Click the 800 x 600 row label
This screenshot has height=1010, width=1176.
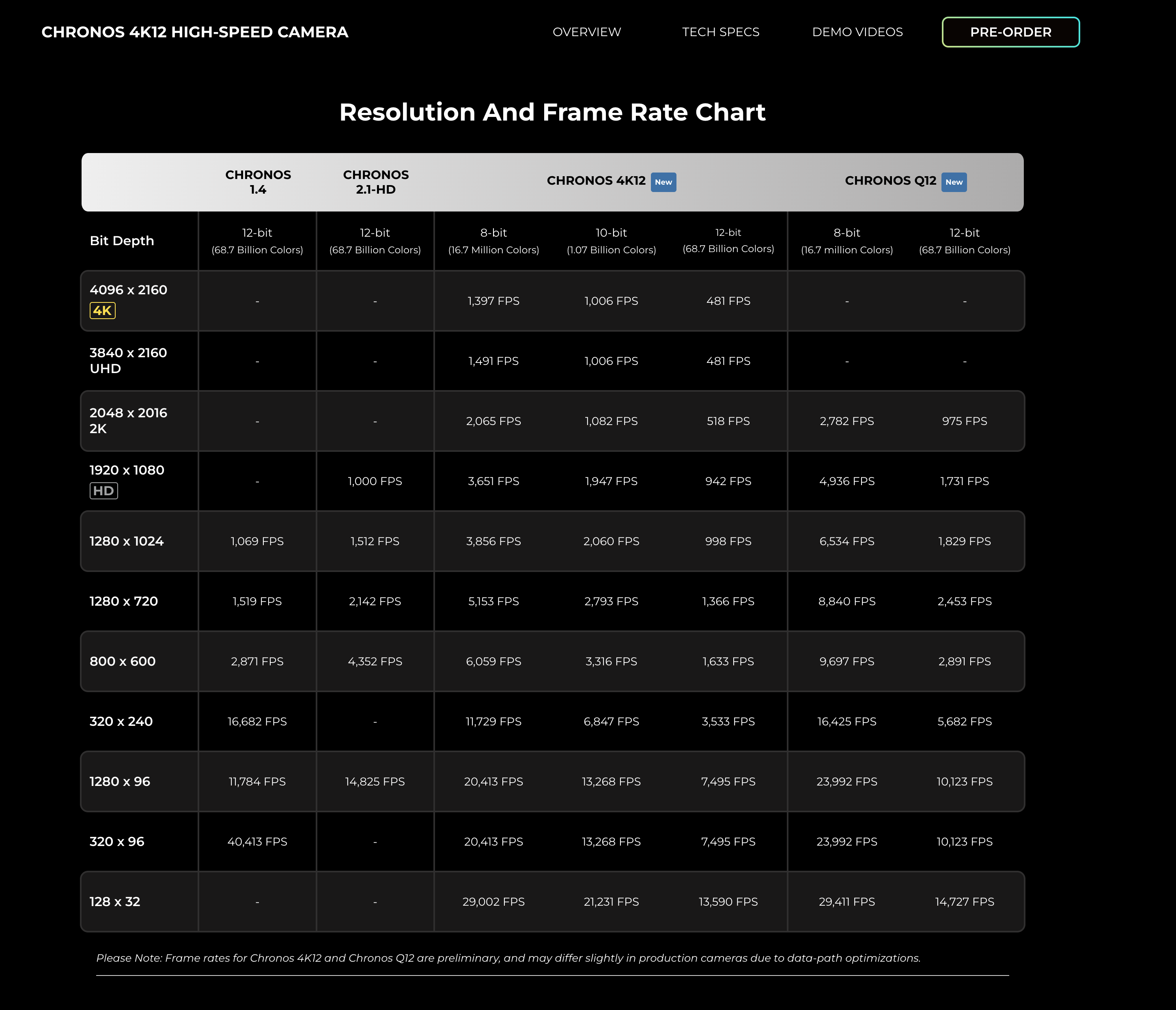[122, 661]
